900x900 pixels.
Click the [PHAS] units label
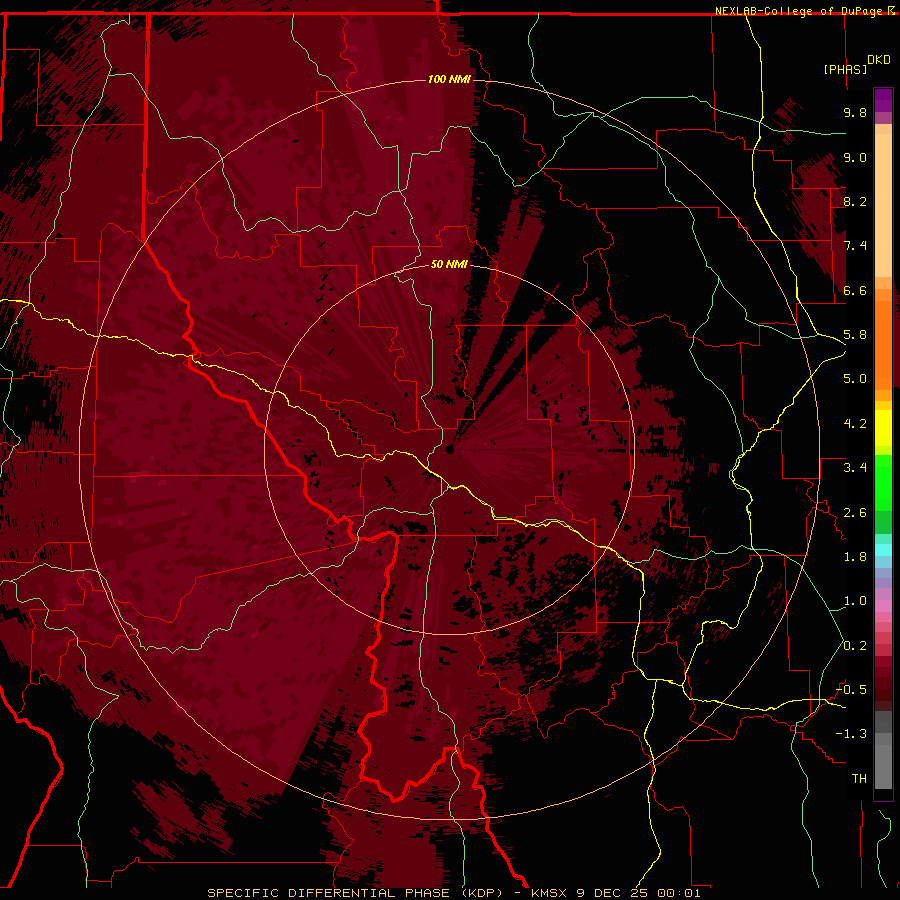click(x=845, y=69)
